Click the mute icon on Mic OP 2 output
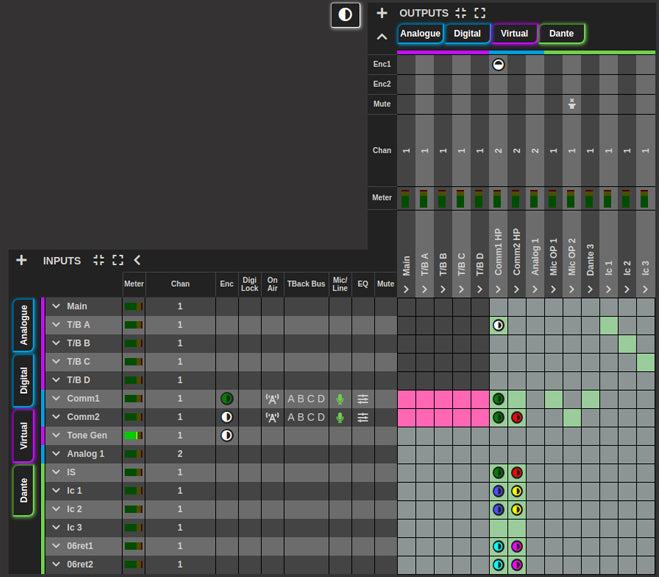This screenshot has width=659, height=577. (571, 103)
